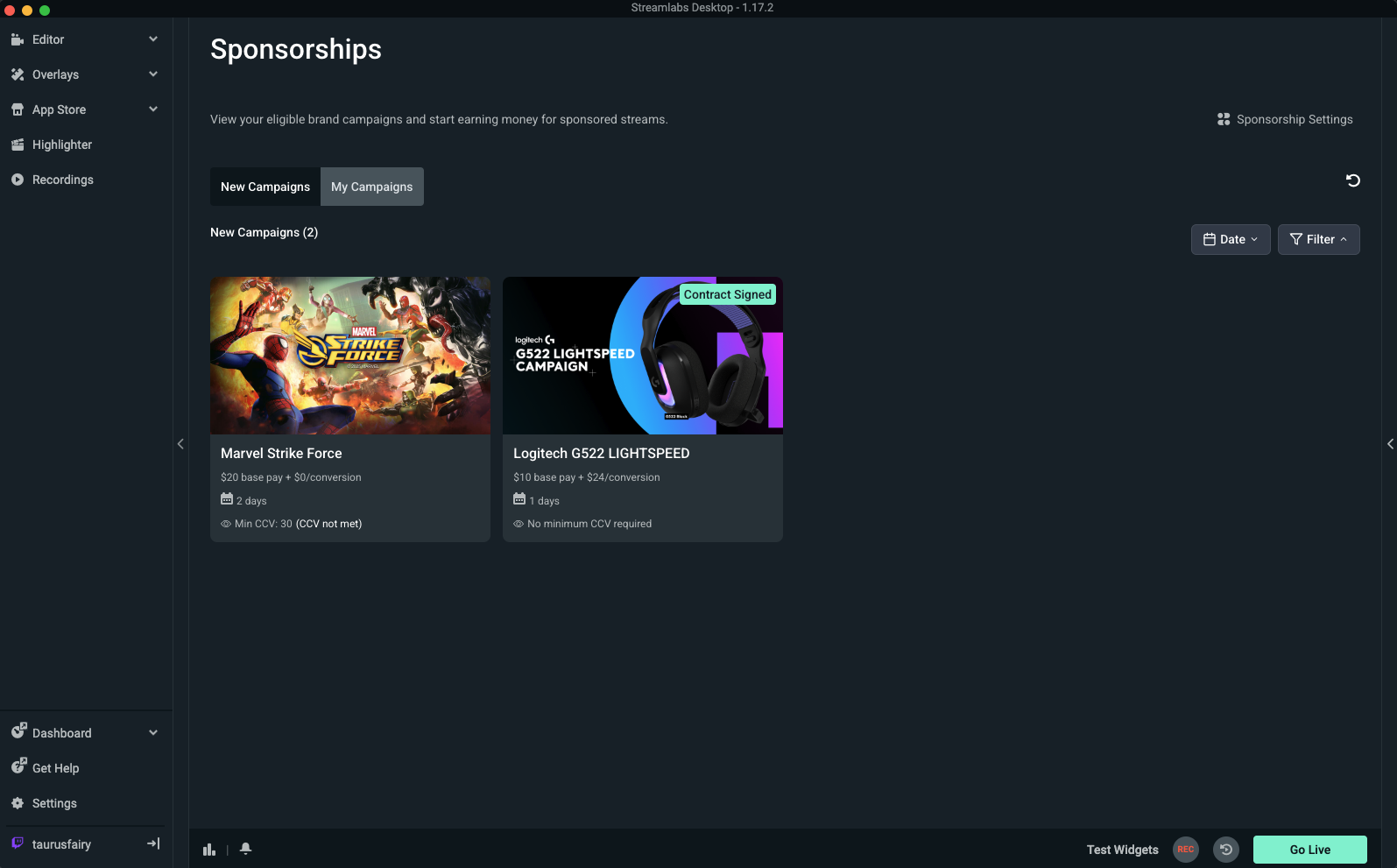Click the Go Live button

(1310, 850)
